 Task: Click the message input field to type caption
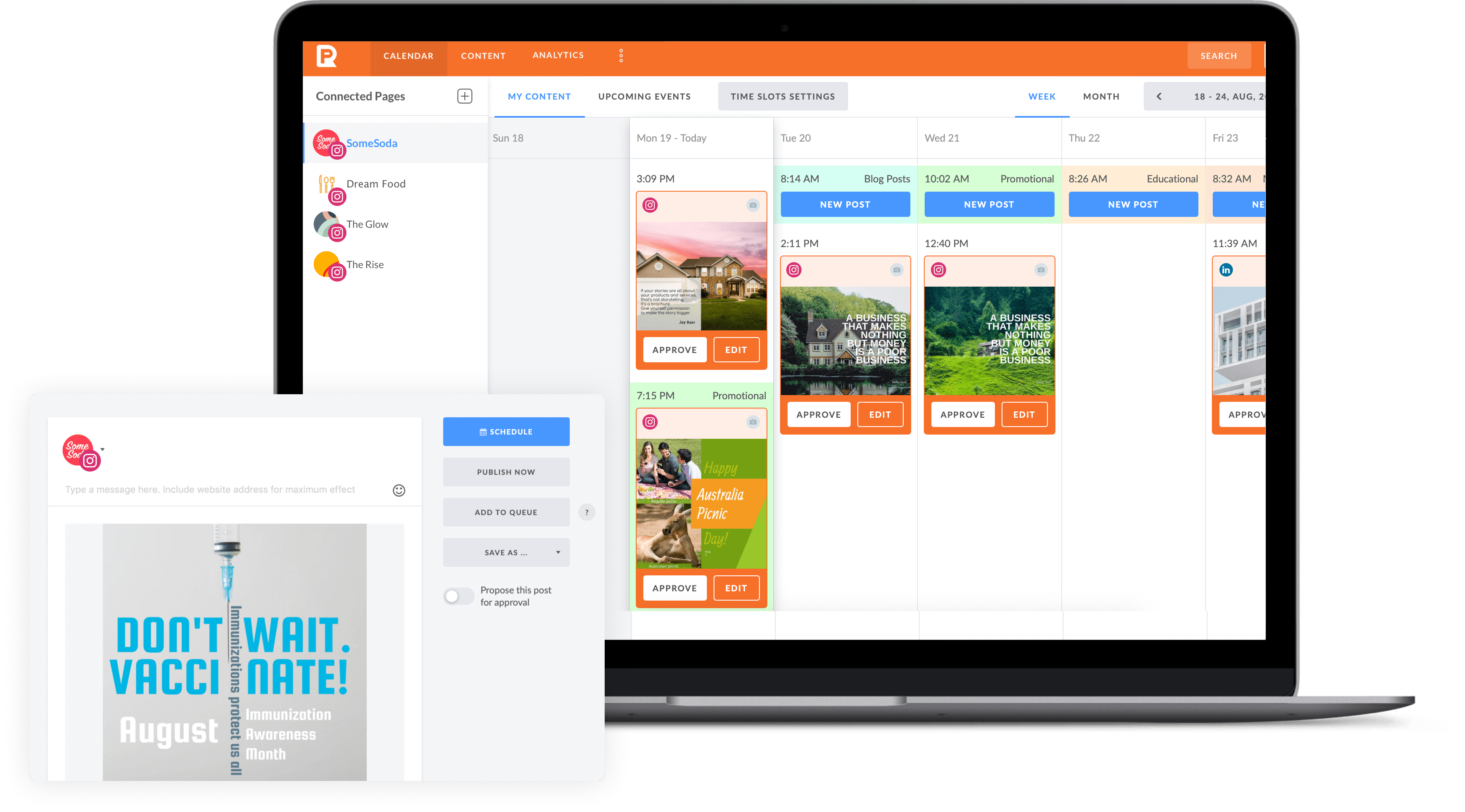[x=225, y=490]
